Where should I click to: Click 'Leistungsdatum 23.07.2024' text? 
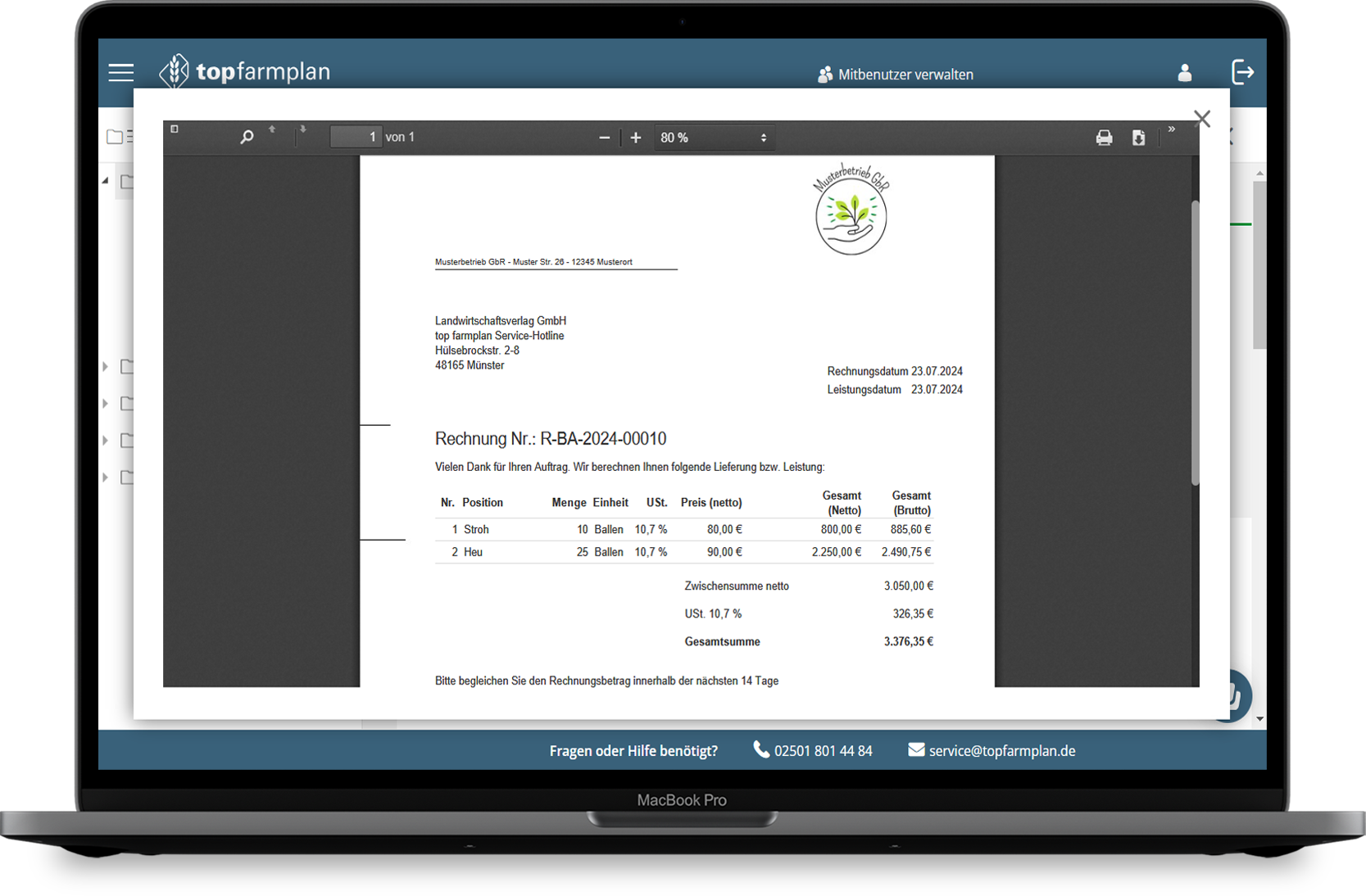click(895, 390)
